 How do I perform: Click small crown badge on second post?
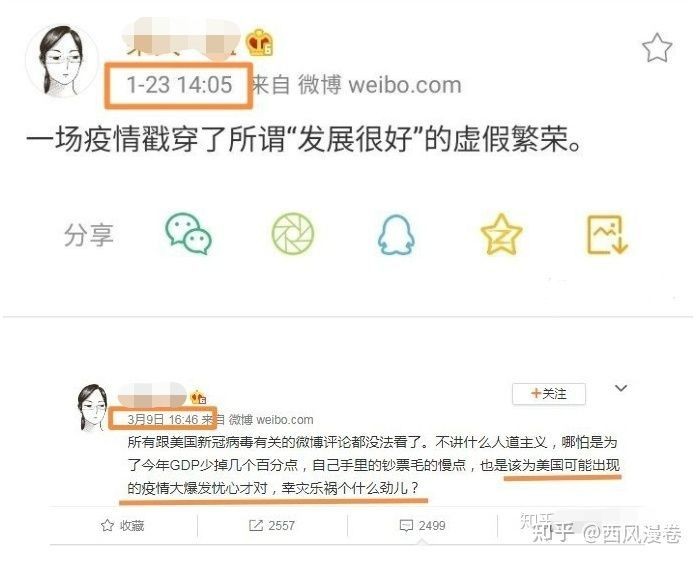[198, 397]
